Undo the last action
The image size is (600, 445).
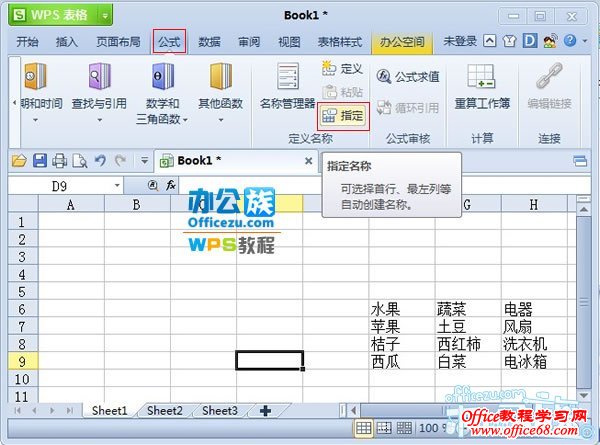pyautogui.click(x=100, y=161)
